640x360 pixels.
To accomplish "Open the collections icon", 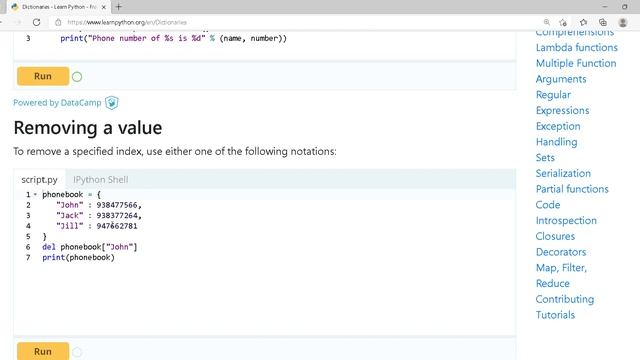I will pyautogui.click(x=603, y=22).
